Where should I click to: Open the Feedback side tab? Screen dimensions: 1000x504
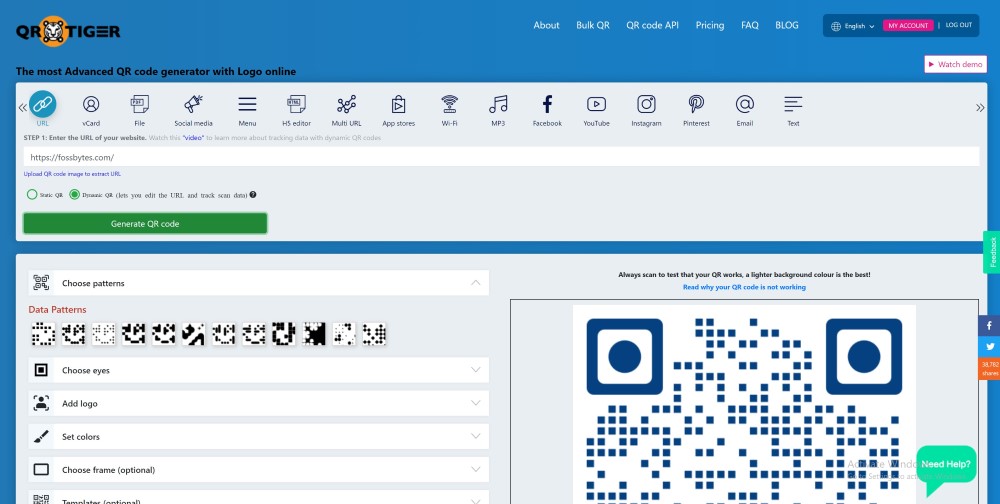coord(992,252)
